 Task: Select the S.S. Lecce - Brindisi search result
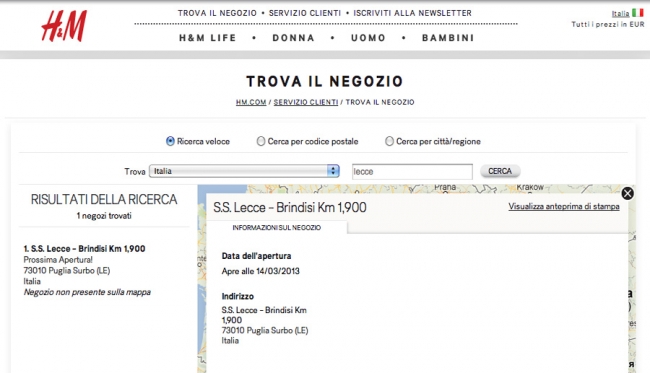(85, 249)
